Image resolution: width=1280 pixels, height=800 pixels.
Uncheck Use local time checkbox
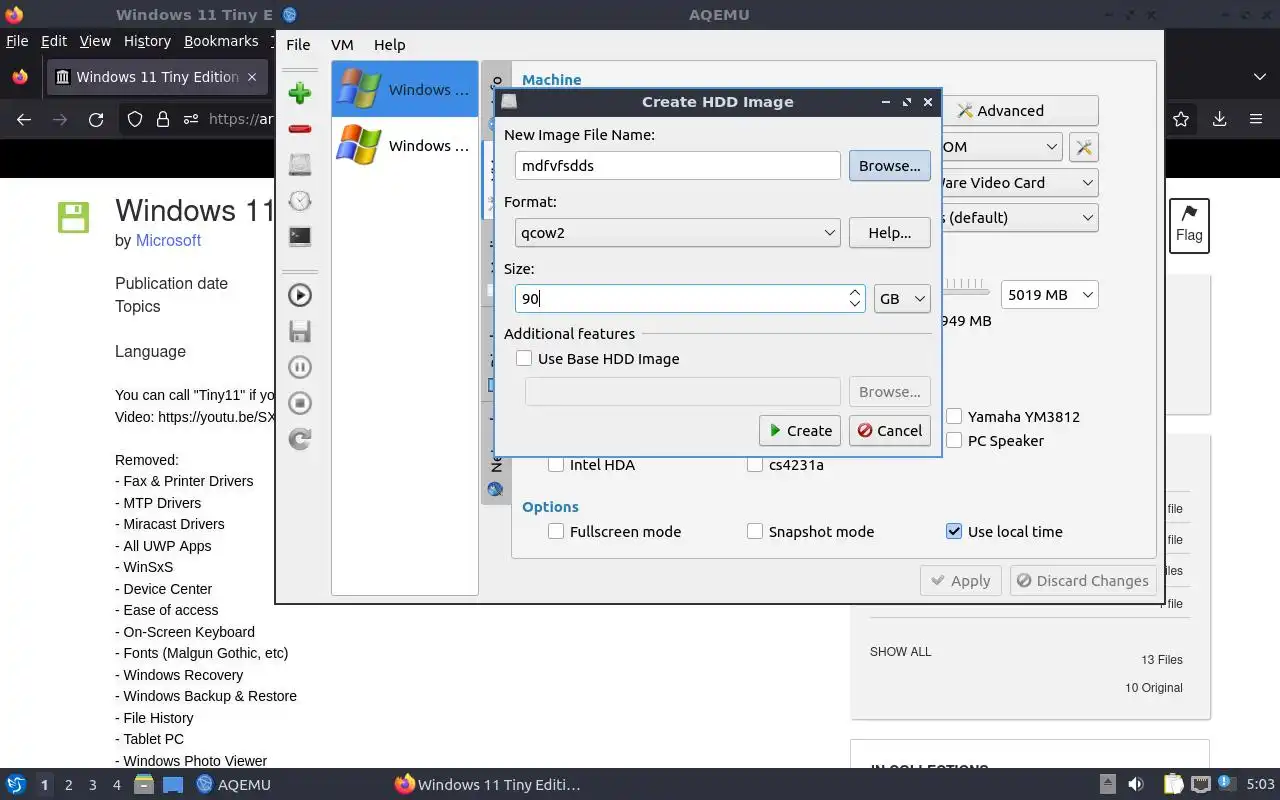pos(954,531)
